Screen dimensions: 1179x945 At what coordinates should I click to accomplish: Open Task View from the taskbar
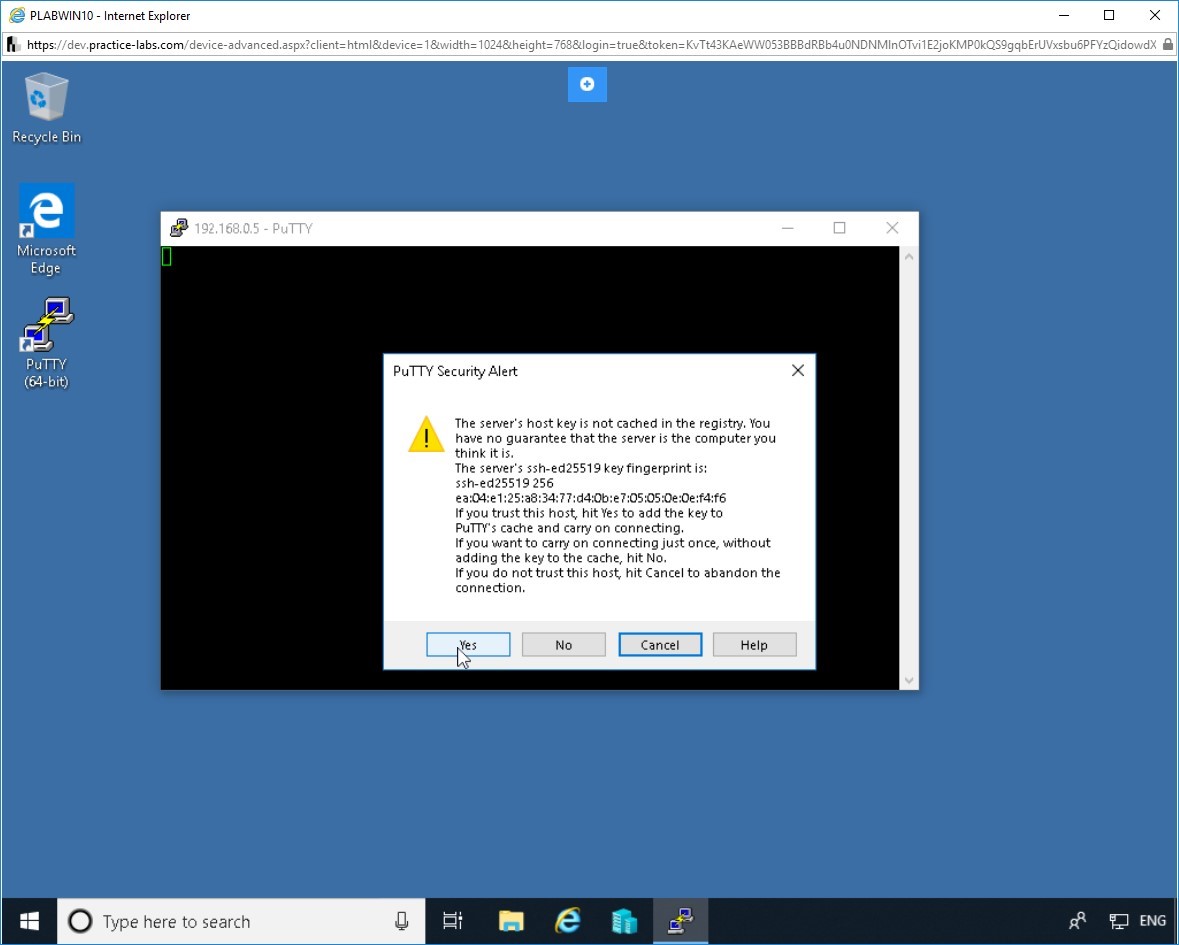tap(453, 921)
